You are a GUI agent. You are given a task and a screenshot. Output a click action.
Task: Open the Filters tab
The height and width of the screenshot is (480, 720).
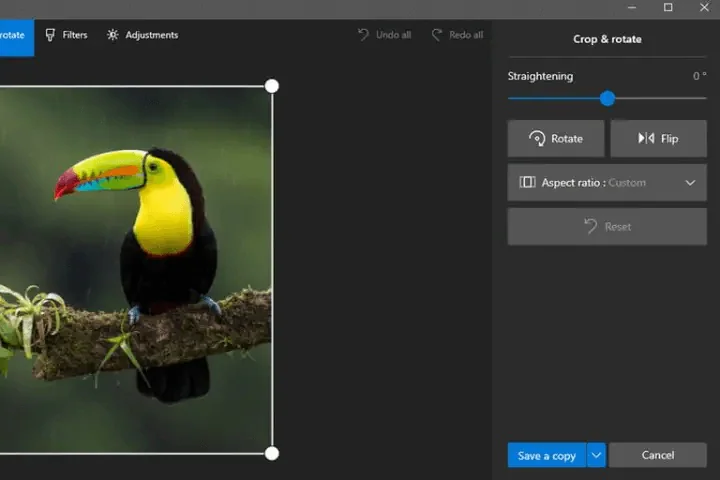pyautogui.click(x=67, y=35)
